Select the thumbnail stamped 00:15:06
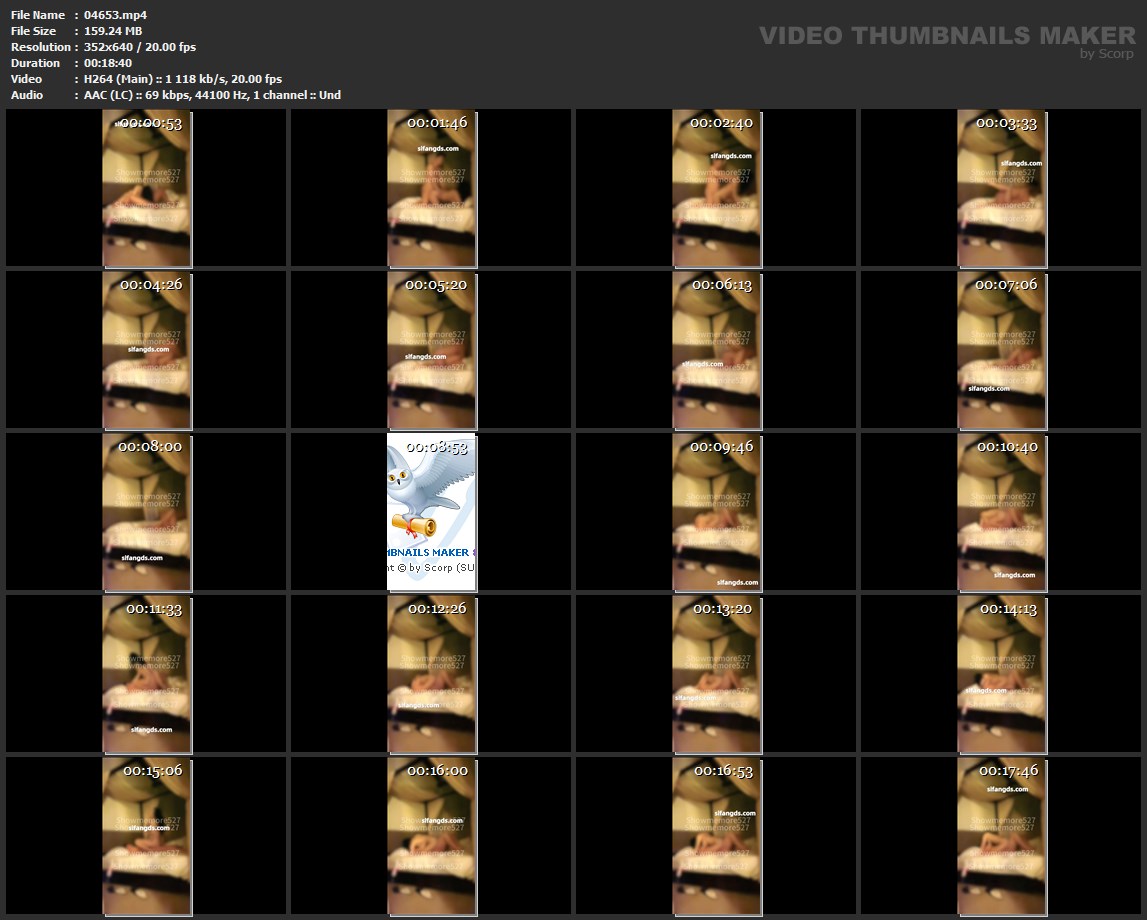Image resolution: width=1147 pixels, height=920 pixels. pyautogui.click(x=147, y=836)
